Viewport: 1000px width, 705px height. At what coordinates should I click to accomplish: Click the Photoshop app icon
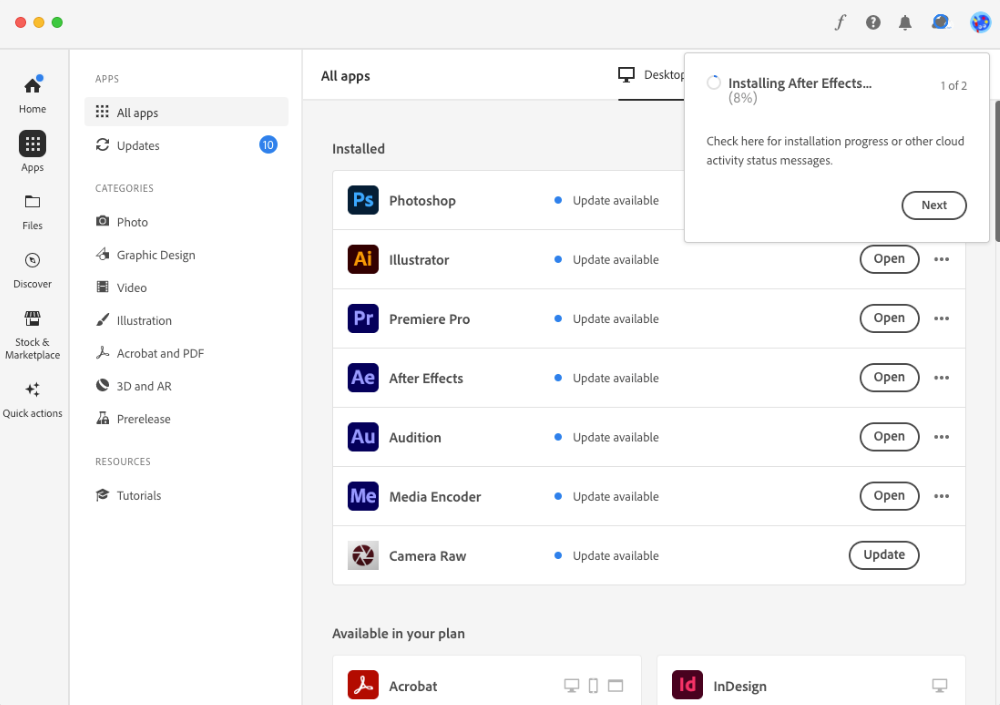(x=363, y=200)
